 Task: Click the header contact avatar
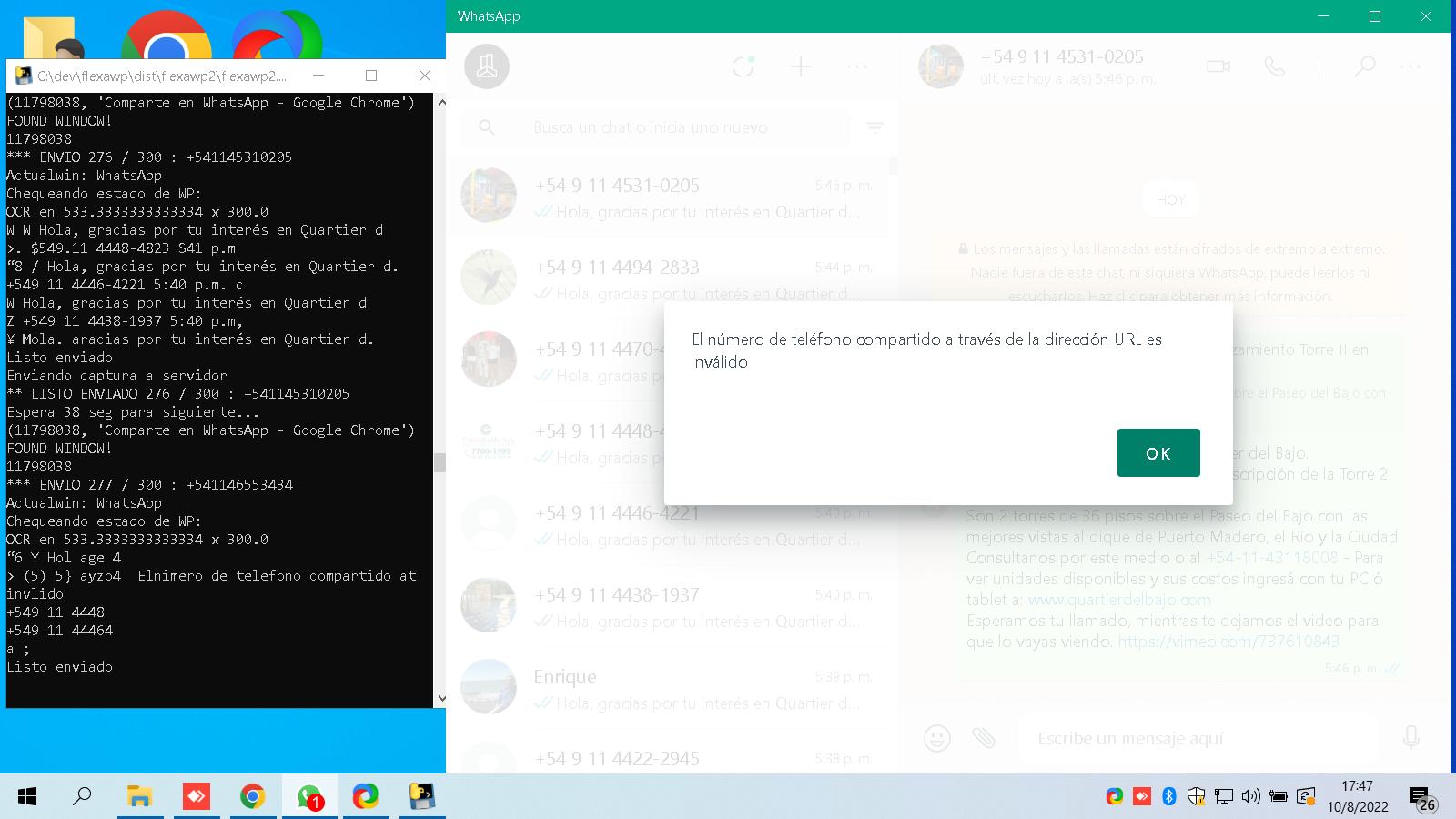pos(941,66)
